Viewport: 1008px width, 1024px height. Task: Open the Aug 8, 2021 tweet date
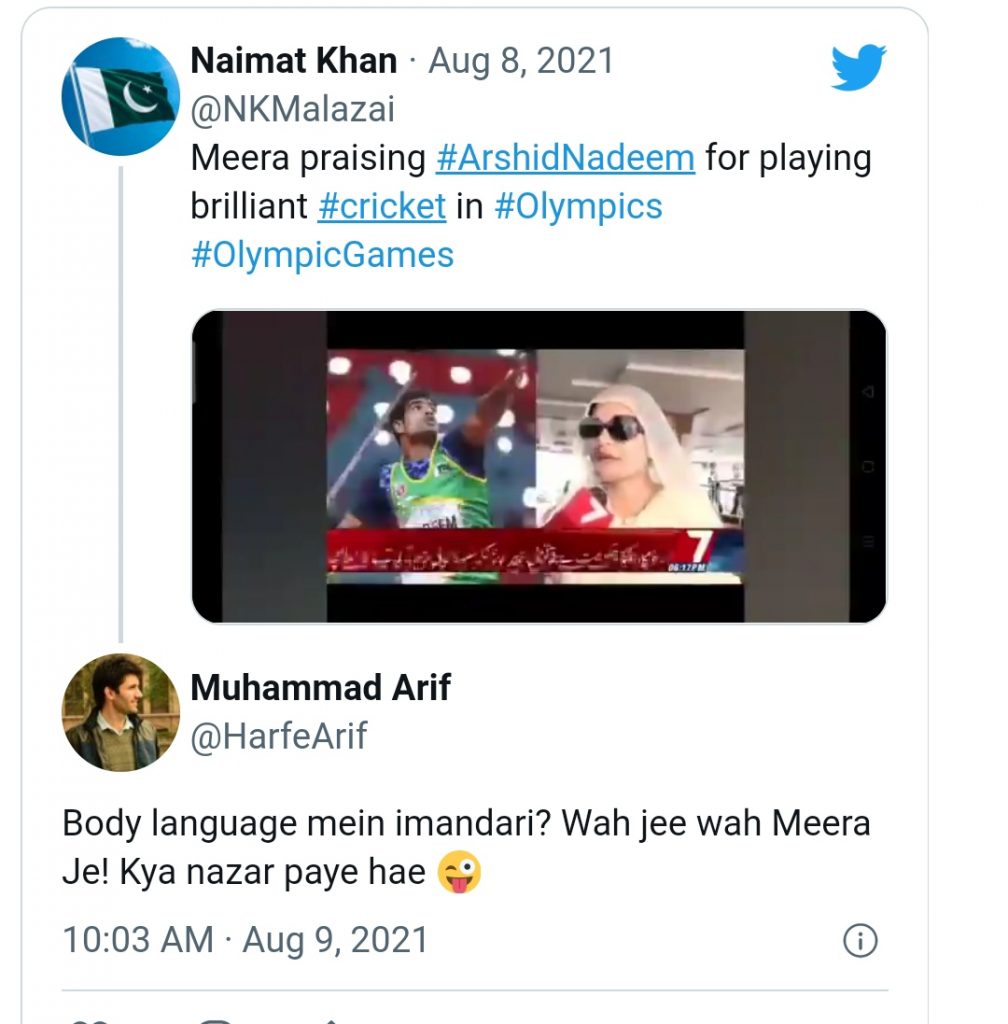pyautogui.click(x=521, y=61)
